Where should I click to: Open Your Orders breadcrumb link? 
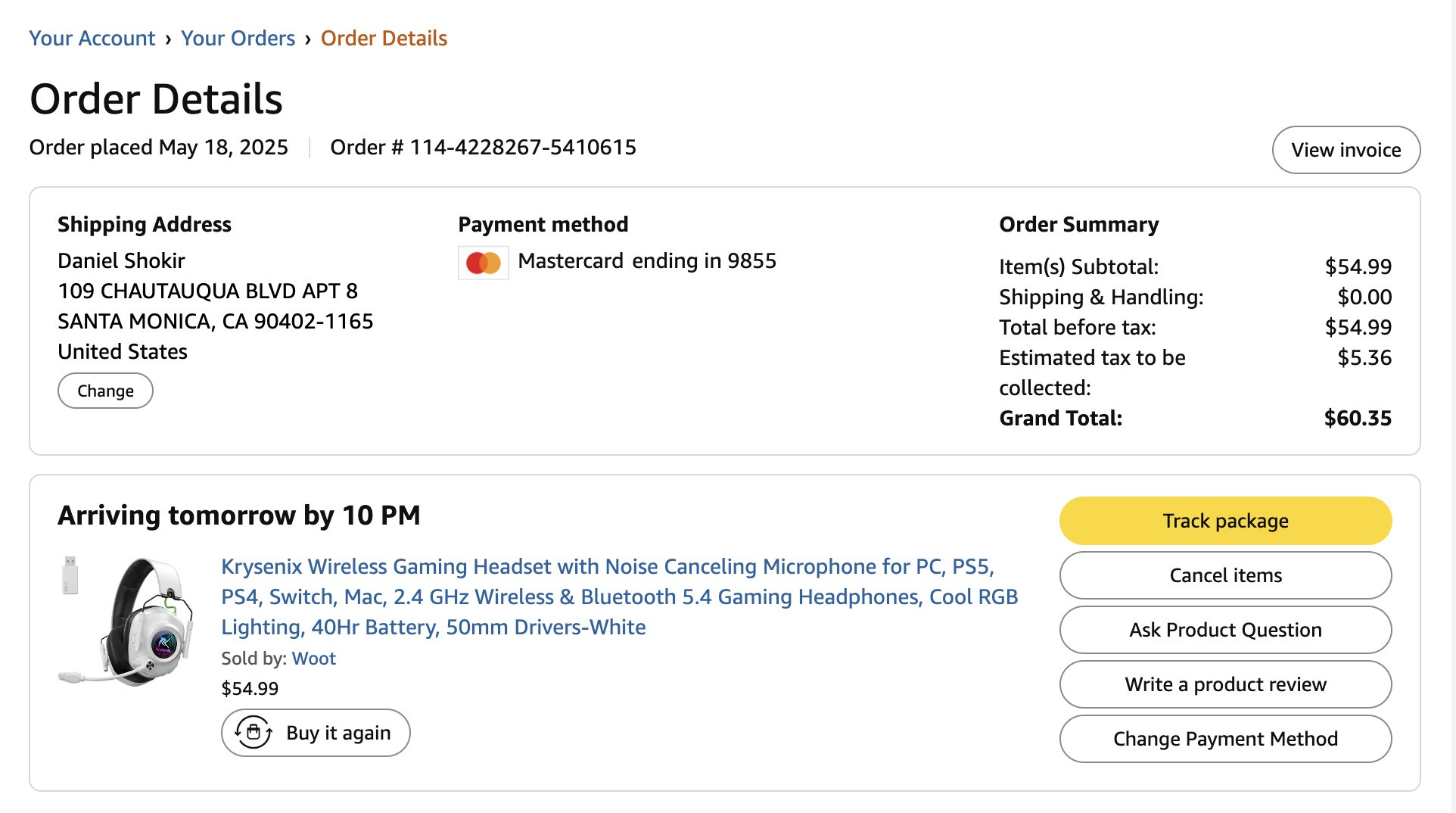(x=238, y=38)
